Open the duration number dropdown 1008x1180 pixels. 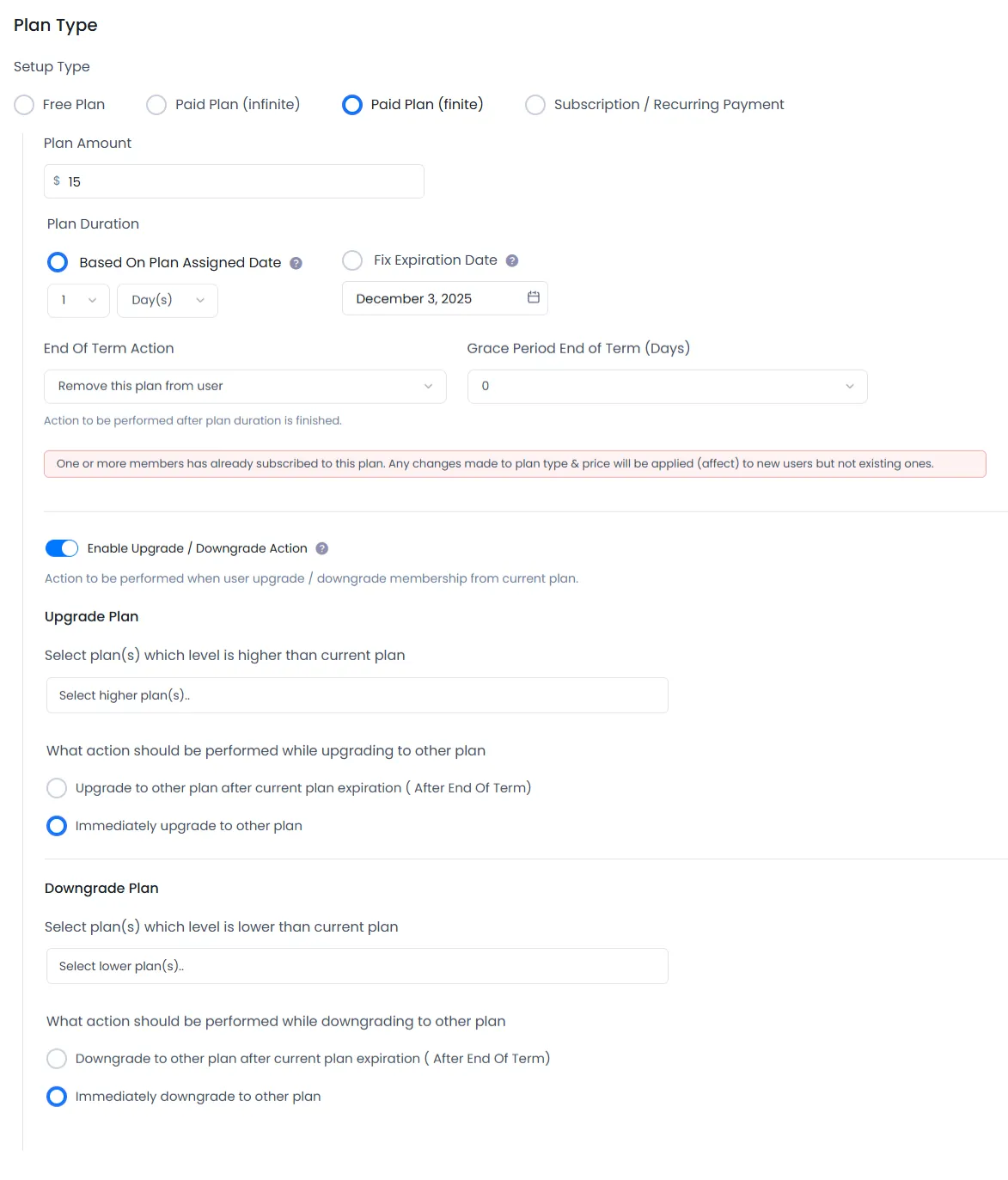coord(78,300)
